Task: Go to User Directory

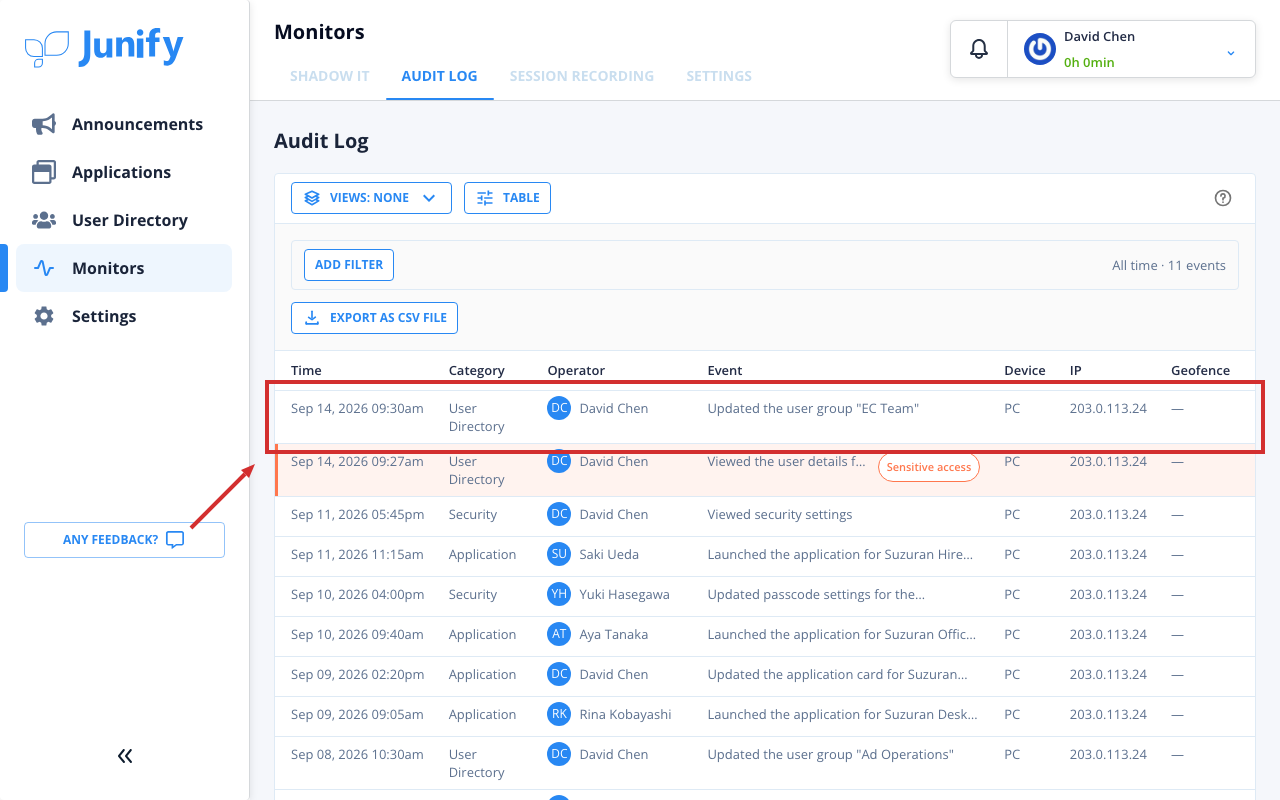Action: point(124,220)
